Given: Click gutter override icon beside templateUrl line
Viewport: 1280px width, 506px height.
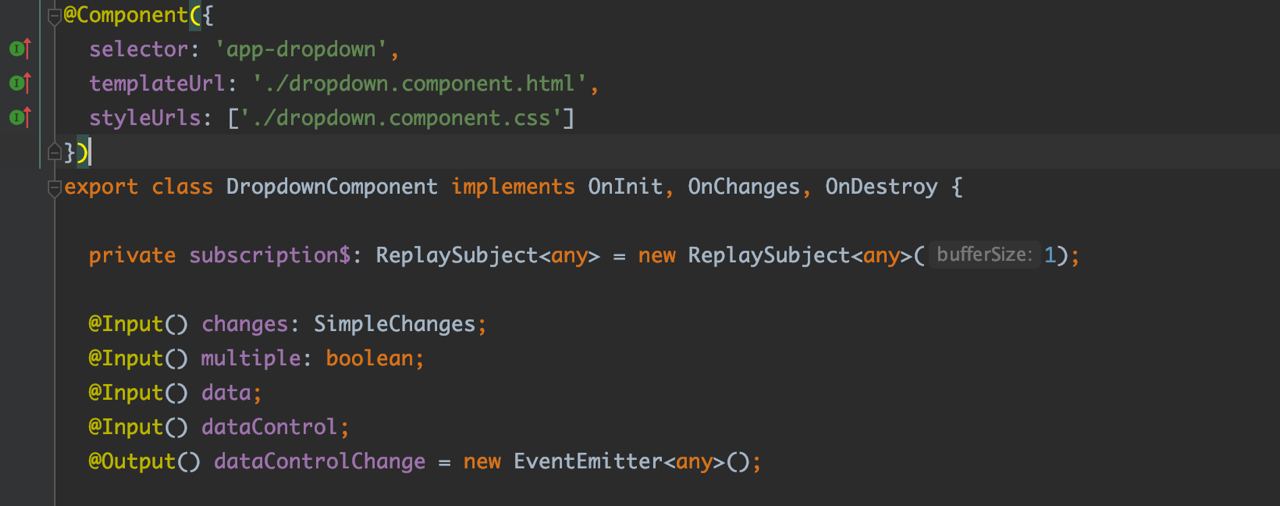Looking at the screenshot, I should (20, 83).
